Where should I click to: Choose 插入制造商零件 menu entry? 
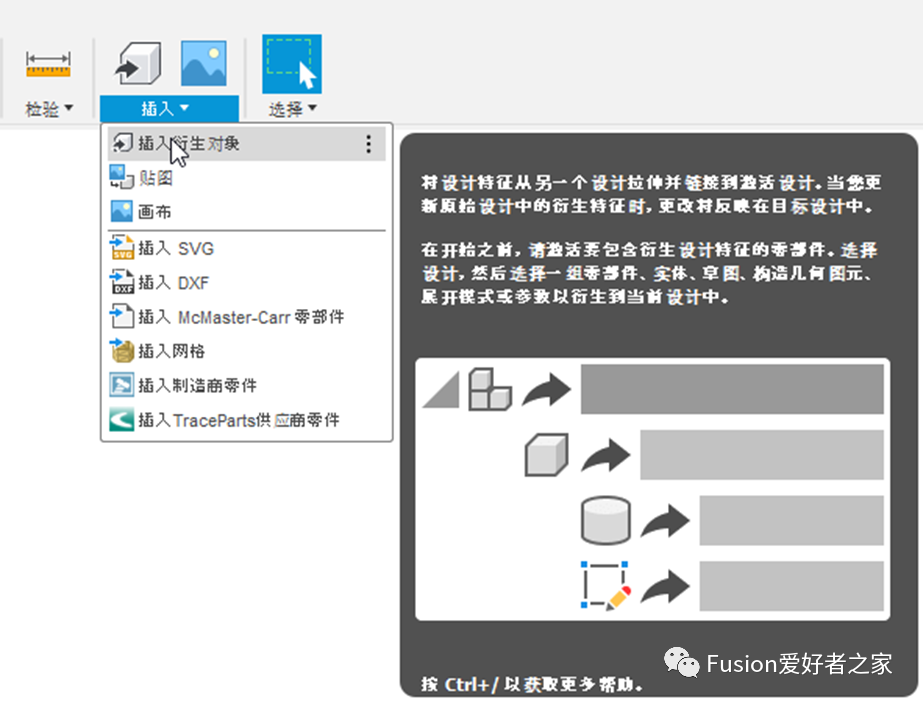[x=247, y=385]
